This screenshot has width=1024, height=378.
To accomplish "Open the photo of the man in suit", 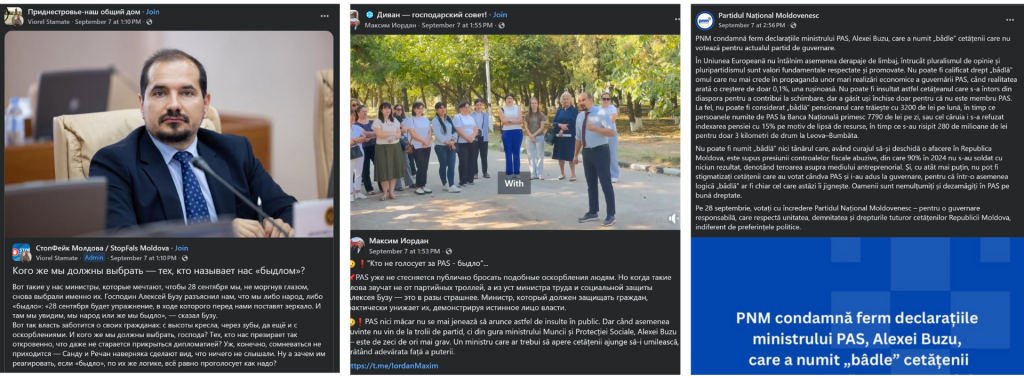I will tap(168, 134).
